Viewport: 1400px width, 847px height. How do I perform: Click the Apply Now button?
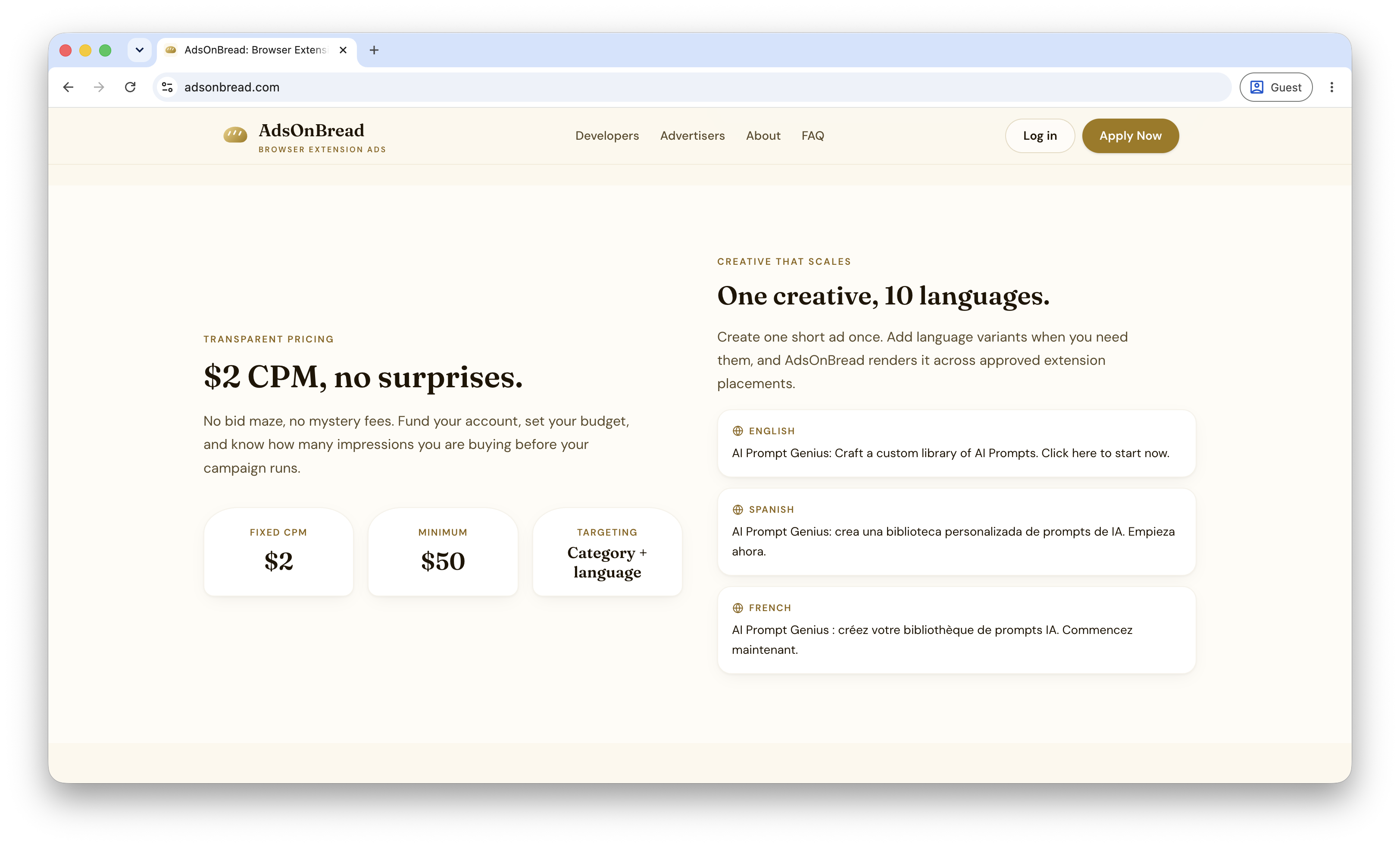(1130, 136)
